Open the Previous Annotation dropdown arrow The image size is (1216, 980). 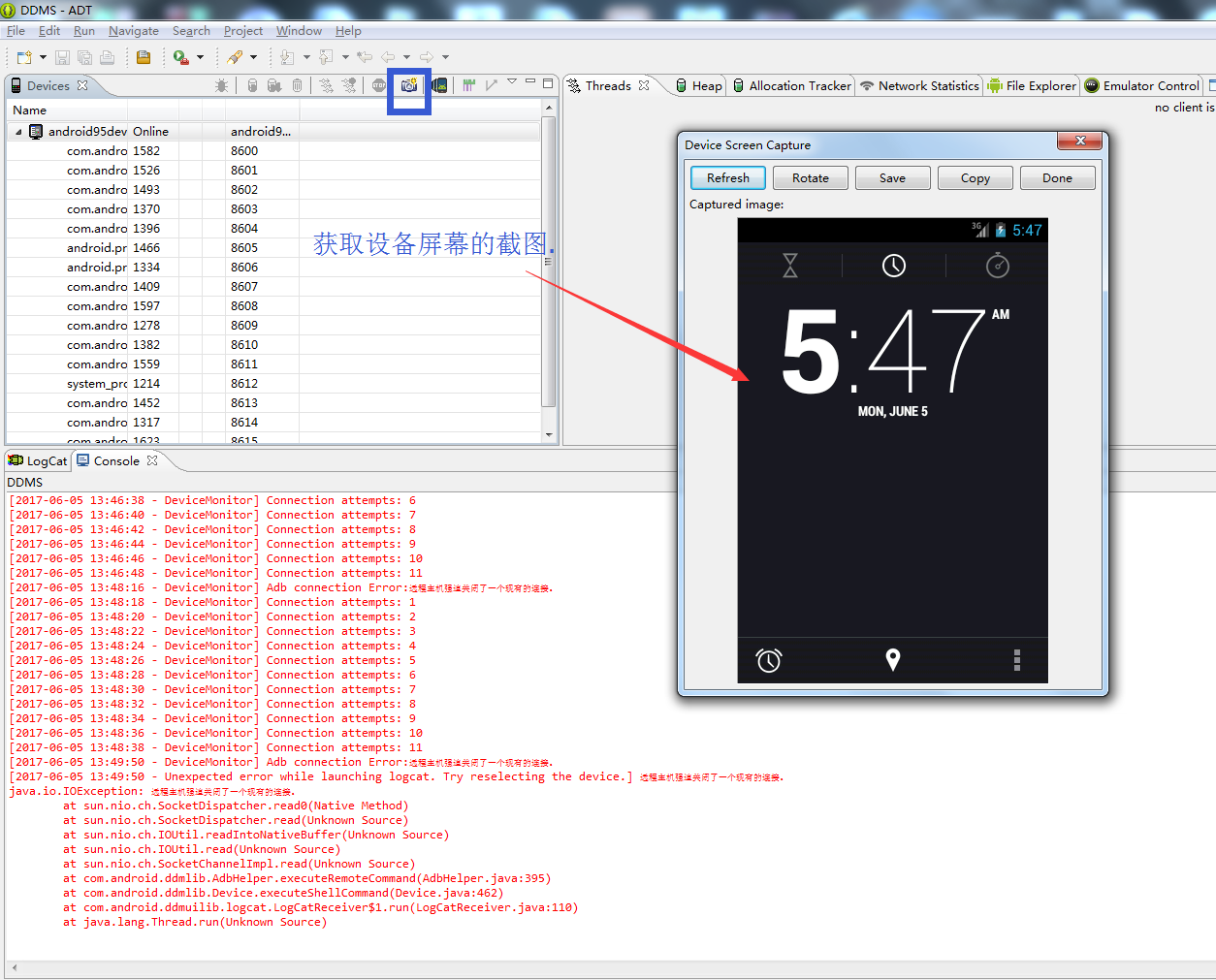coord(345,57)
